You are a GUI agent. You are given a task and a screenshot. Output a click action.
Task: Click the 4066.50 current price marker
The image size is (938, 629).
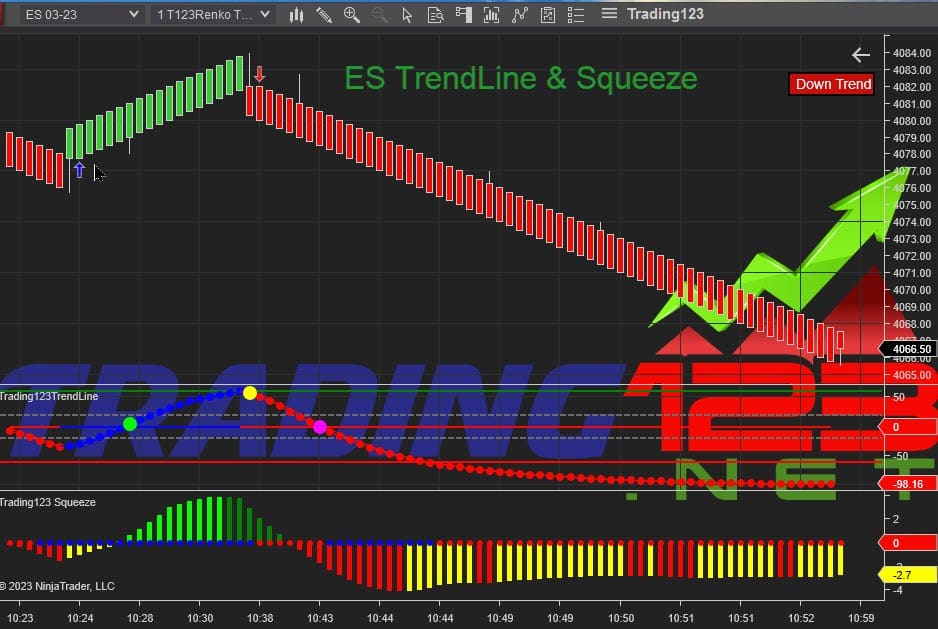click(910, 349)
